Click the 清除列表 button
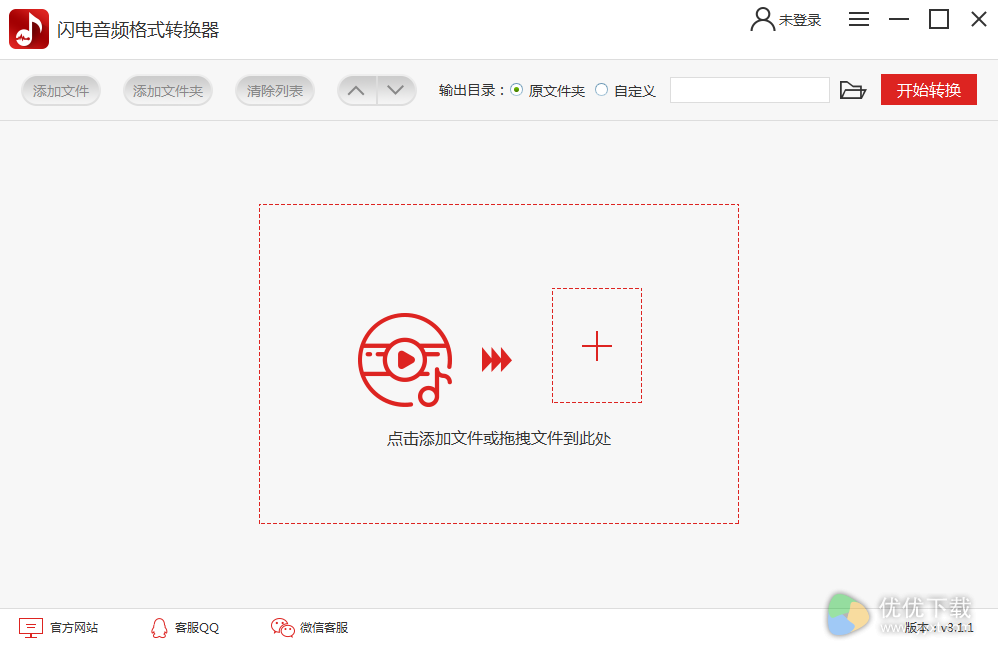The height and width of the screenshot is (649, 998). point(274,91)
